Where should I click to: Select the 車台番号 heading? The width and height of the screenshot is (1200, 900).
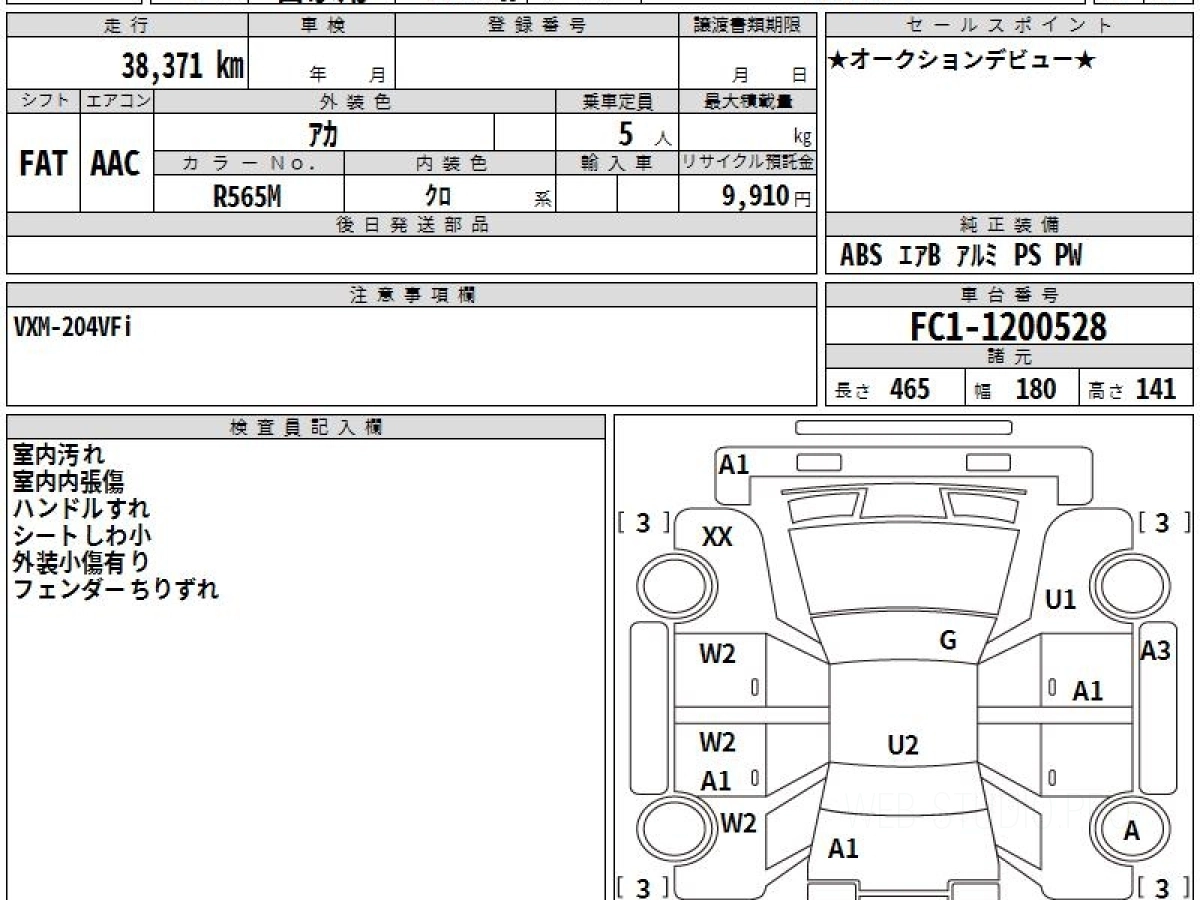[1010, 295]
